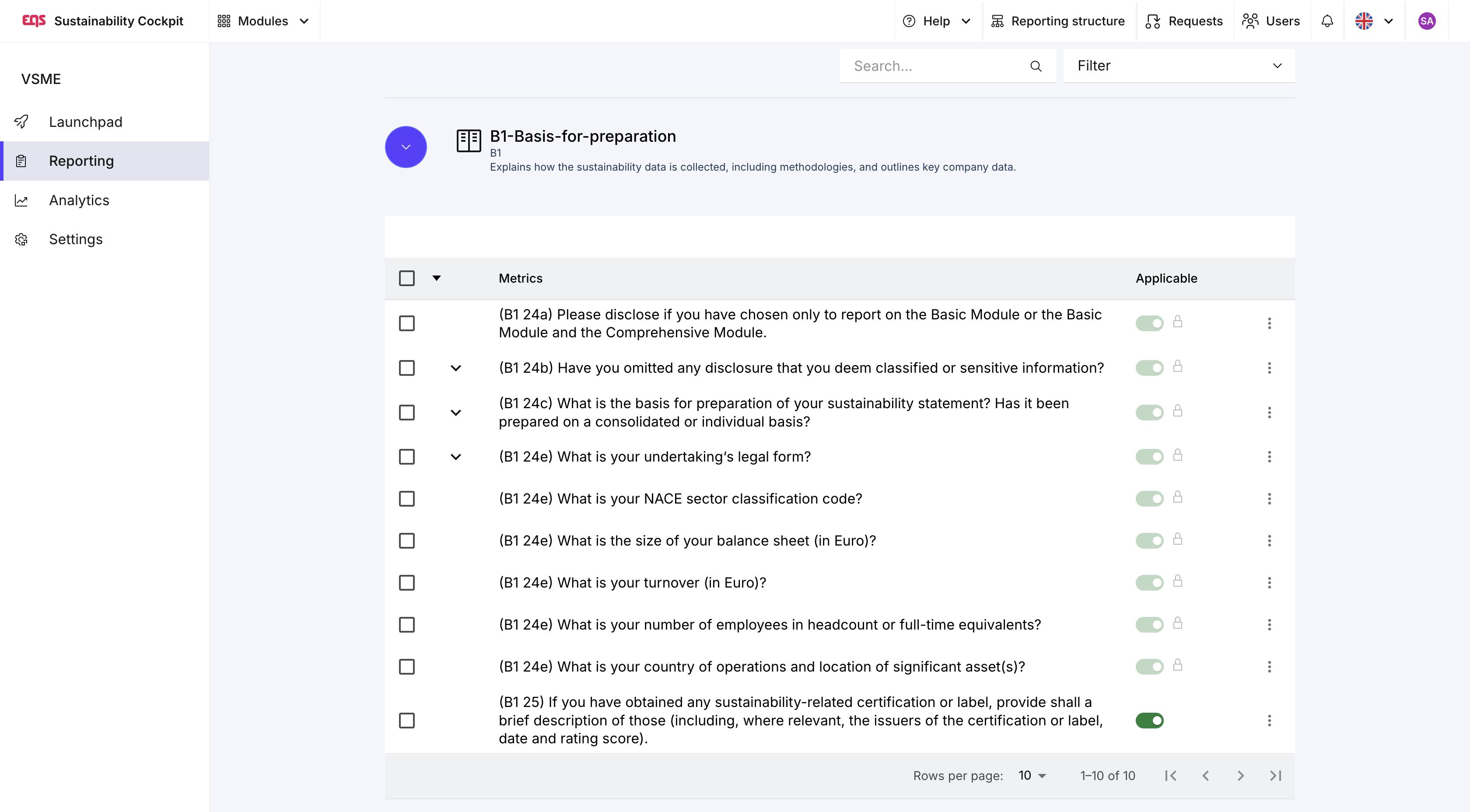Open Analytics in the sidebar
This screenshot has height=812, width=1470.
tap(79, 200)
